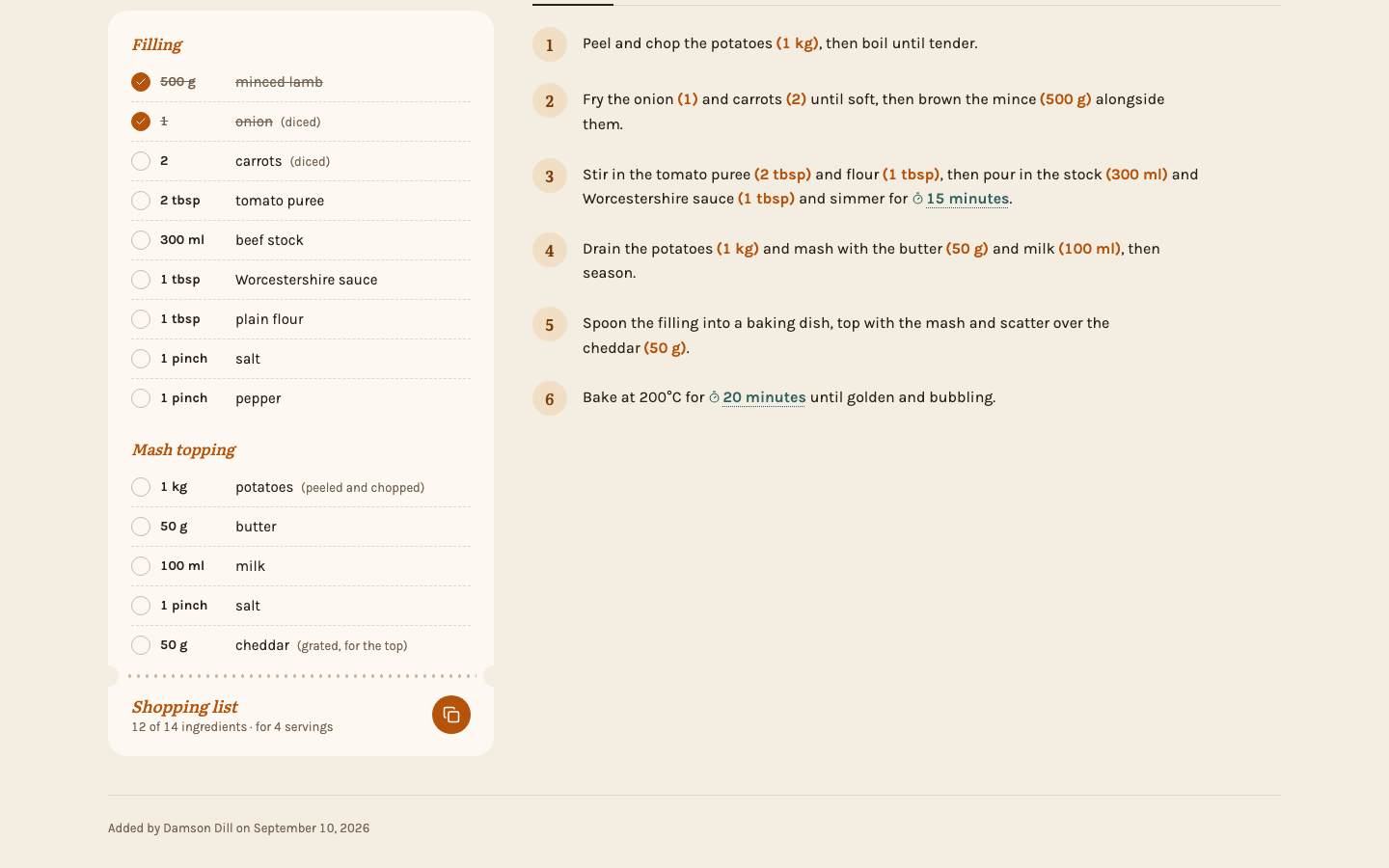The width and height of the screenshot is (1389, 868).
Task: Tick salt under Mash topping
Action: (x=141, y=606)
